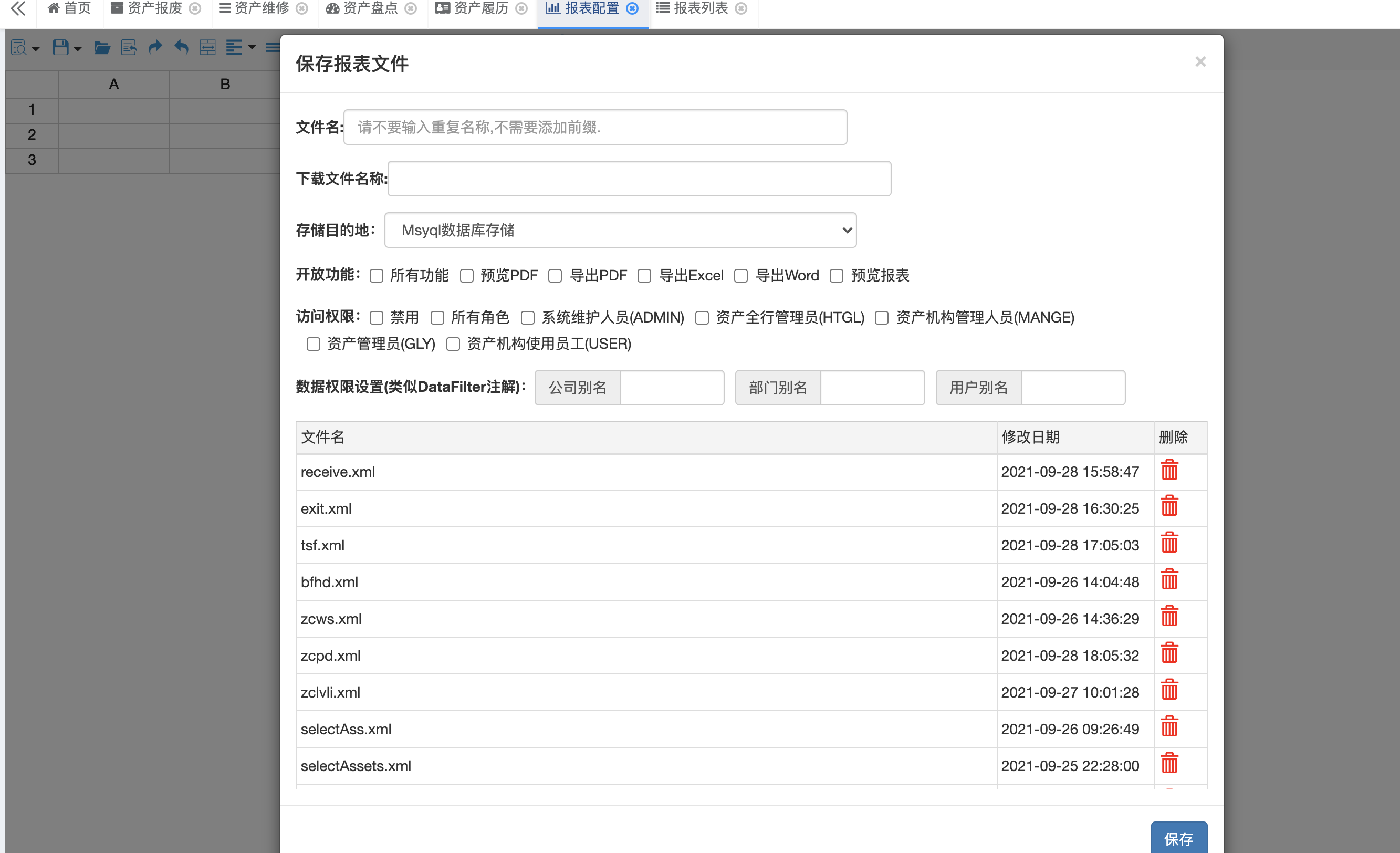The width and height of the screenshot is (1400, 853).
Task: Click the merge cells icon in toolbar
Action: coord(208,47)
